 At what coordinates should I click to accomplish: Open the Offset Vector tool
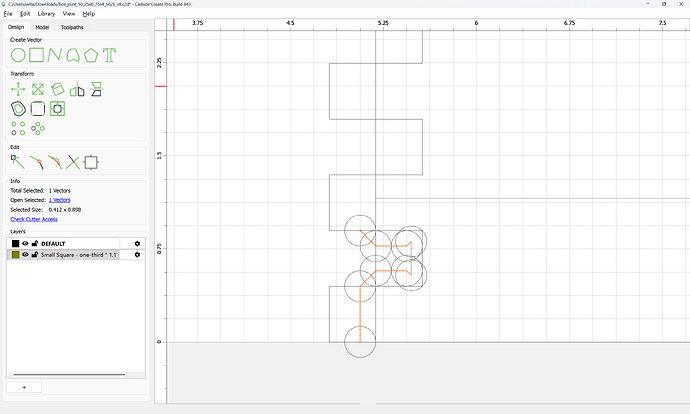click(18, 109)
